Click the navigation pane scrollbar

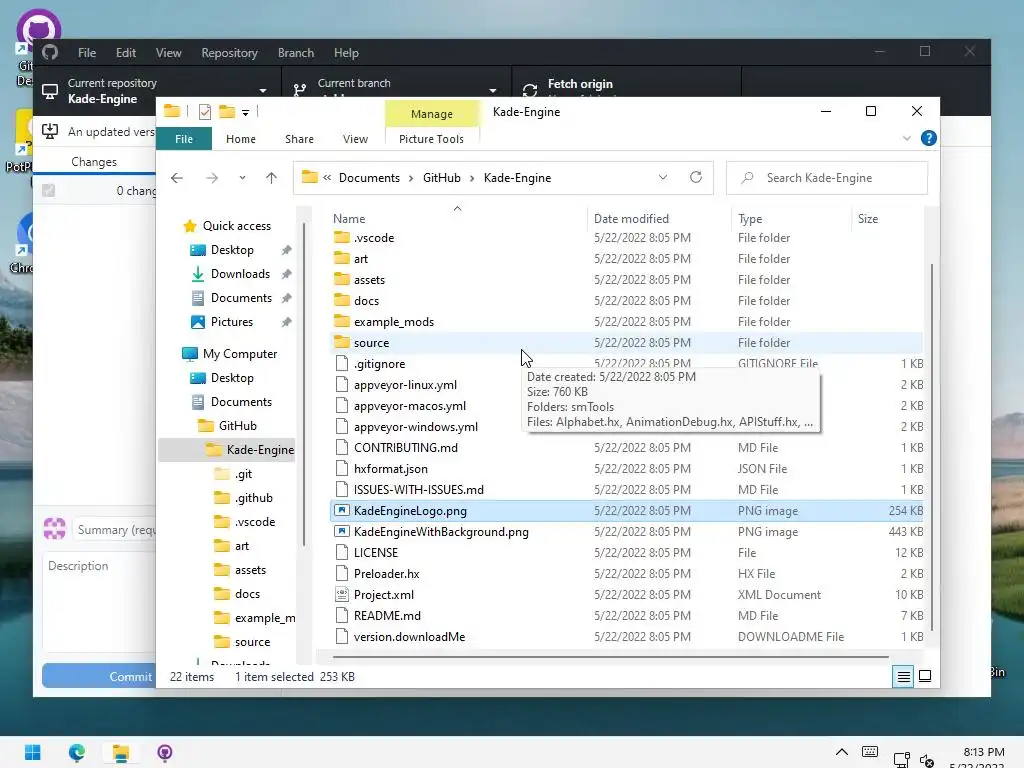[304, 384]
